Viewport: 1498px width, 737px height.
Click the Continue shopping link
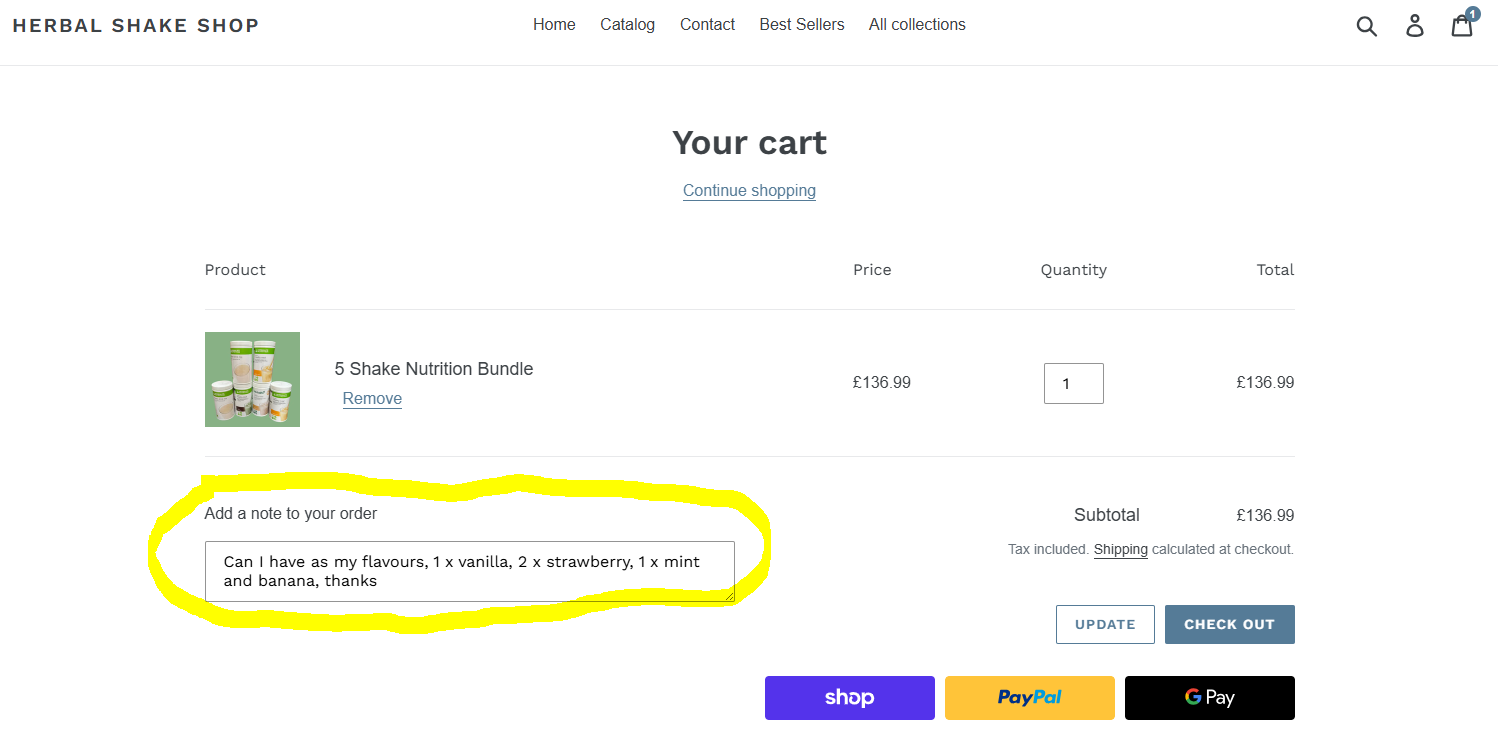[x=749, y=190]
